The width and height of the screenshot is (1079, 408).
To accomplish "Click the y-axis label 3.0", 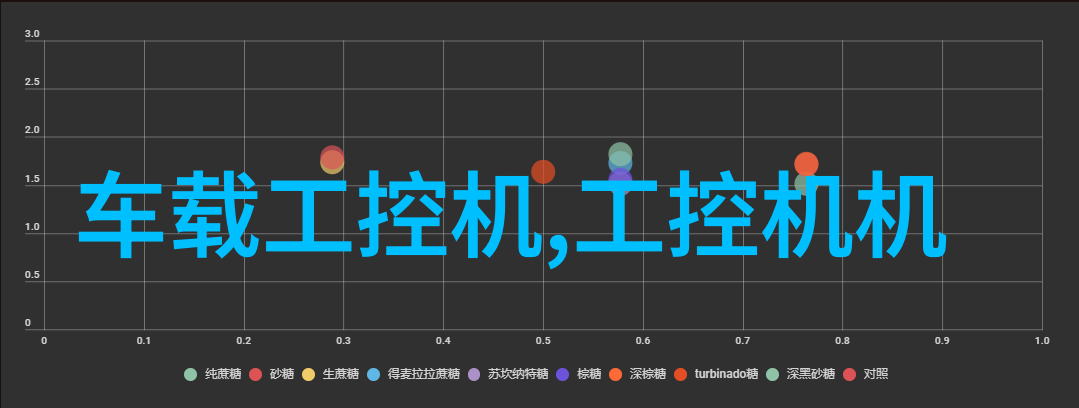I will point(32,34).
